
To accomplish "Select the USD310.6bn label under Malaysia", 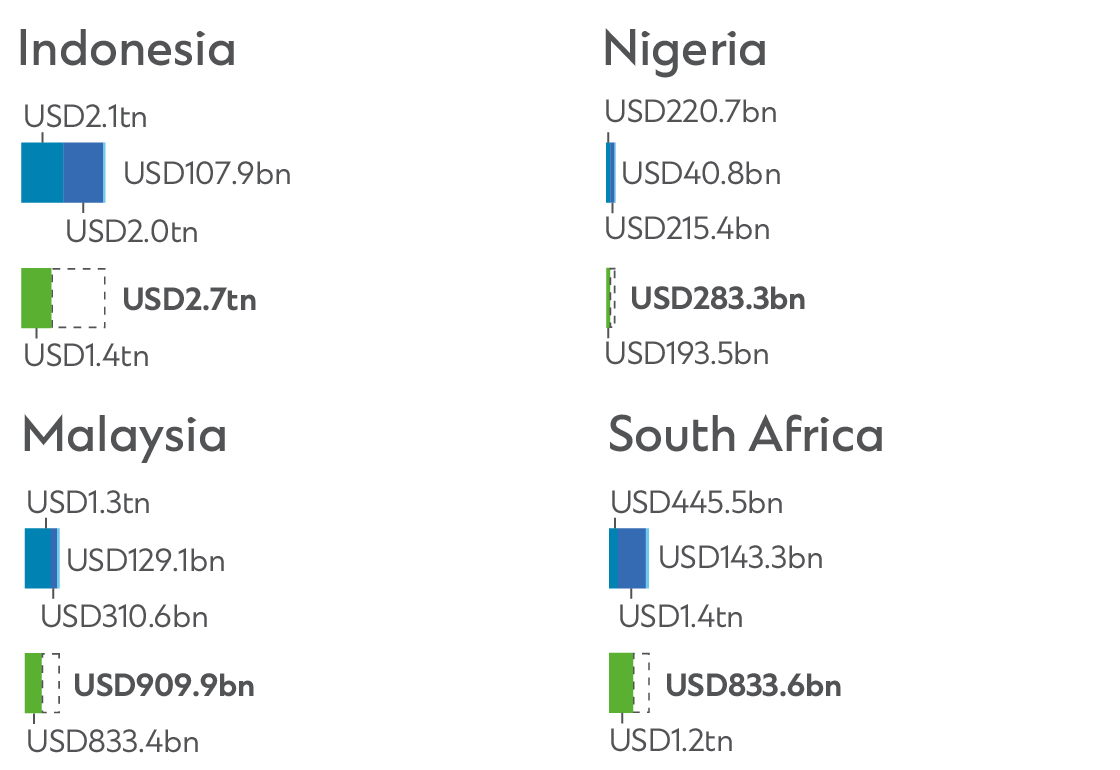I will [x=124, y=616].
